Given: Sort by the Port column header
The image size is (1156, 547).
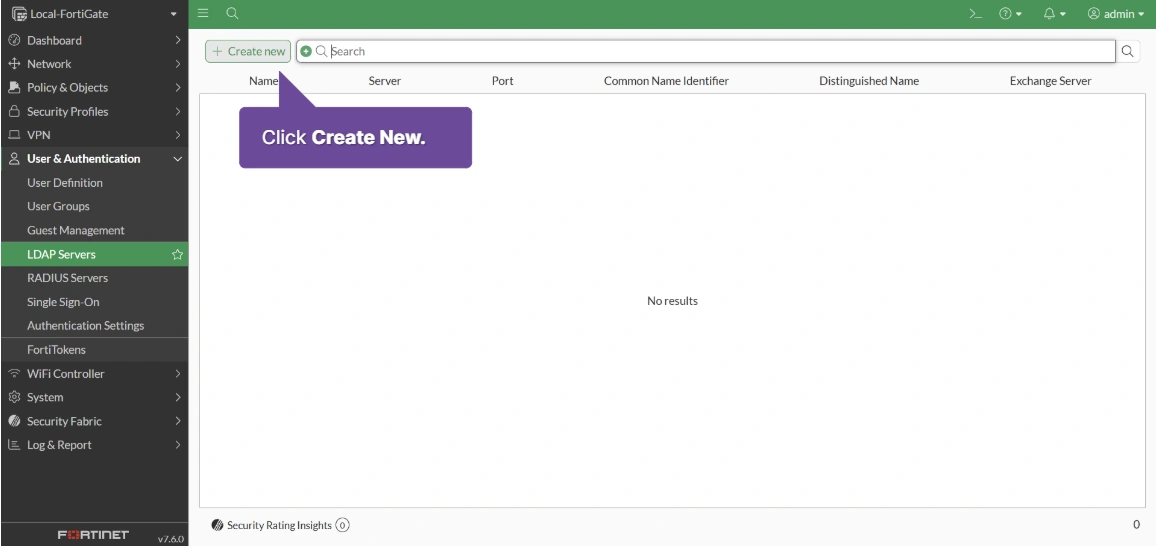Looking at the screenshot, I should [503, 81].
